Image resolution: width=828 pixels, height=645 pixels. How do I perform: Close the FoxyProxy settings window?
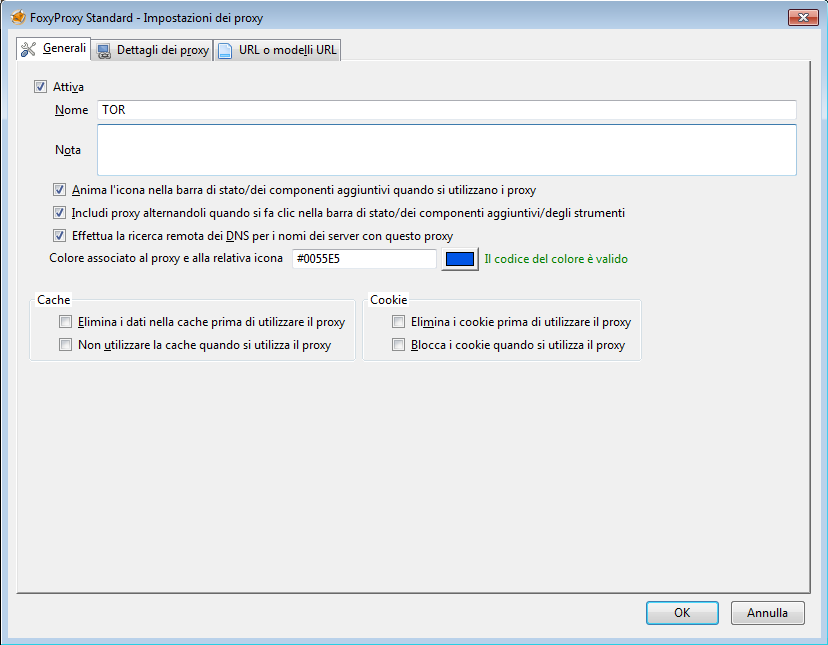(x=803, y=17)
